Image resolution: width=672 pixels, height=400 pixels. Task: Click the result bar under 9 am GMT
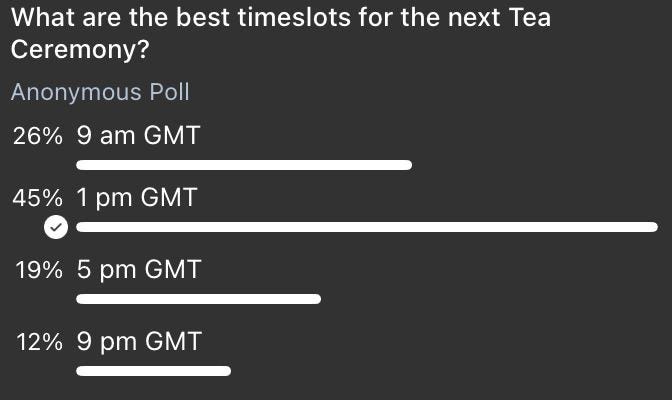244,165
